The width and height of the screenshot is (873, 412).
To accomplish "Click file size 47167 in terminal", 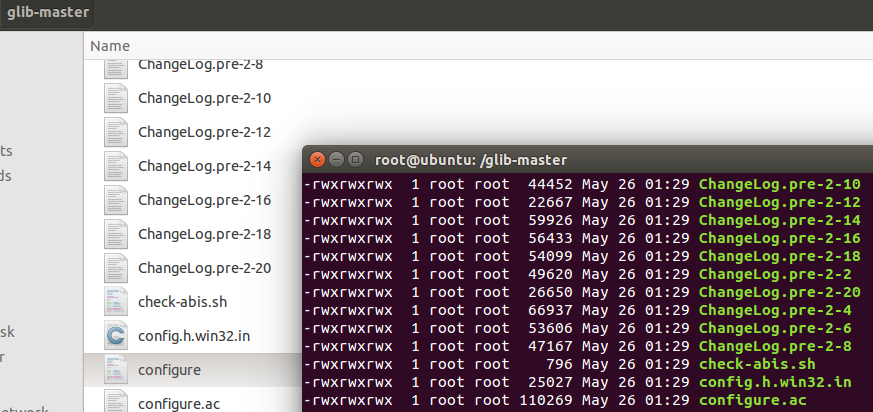I will [x=550, y=346].
